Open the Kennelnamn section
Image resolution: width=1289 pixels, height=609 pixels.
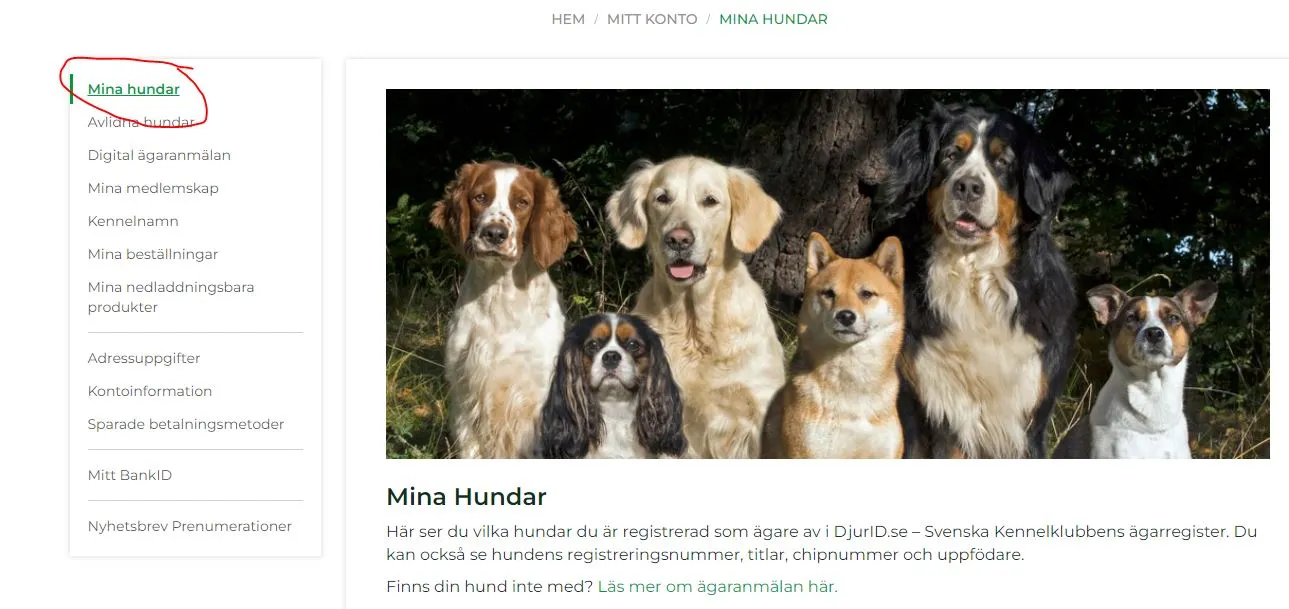coord(133,221)
